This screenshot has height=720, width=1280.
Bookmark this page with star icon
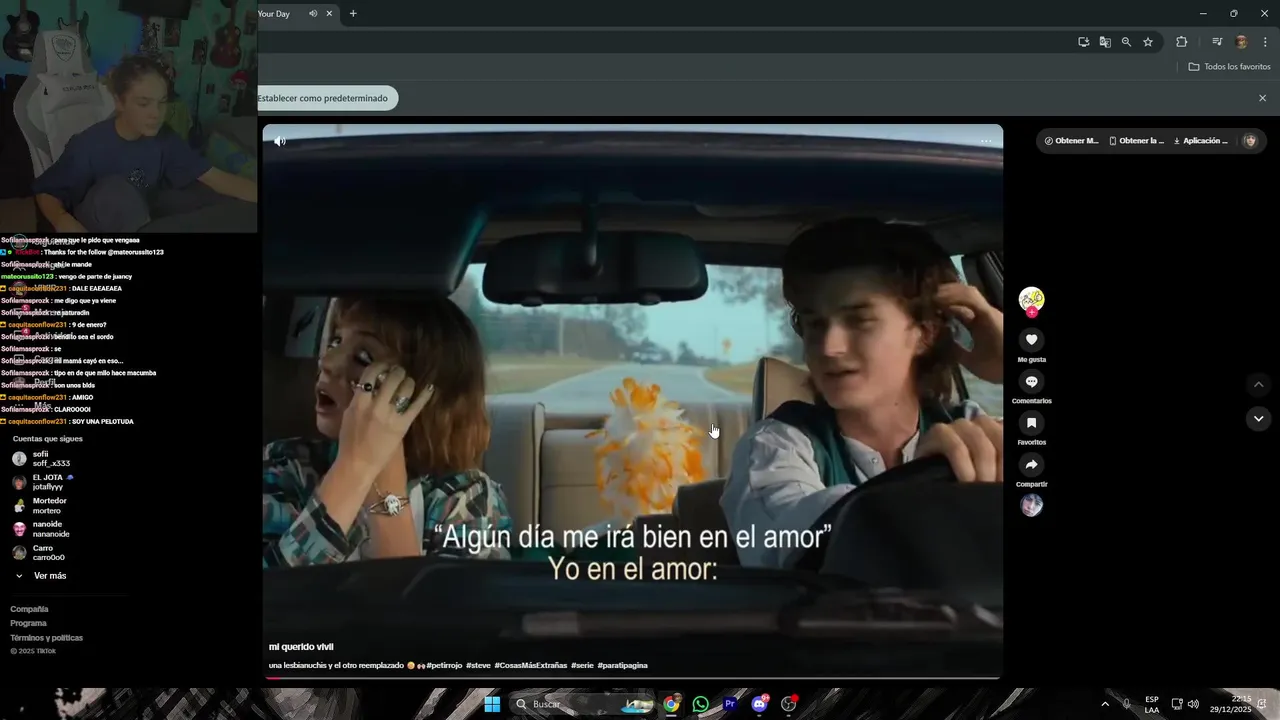pyautogui.click(x=1148, y=42)
